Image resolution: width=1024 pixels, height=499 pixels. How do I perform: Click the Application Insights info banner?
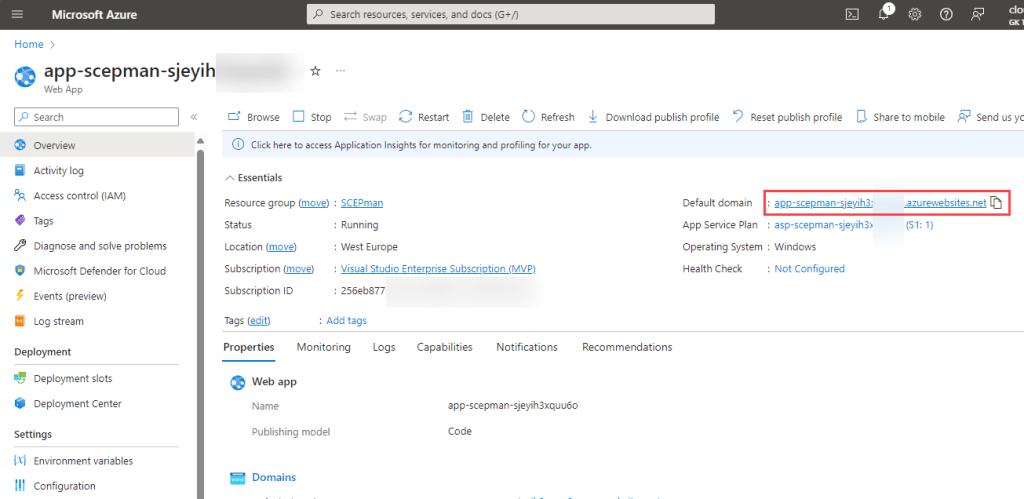click(x=623, y=145)
